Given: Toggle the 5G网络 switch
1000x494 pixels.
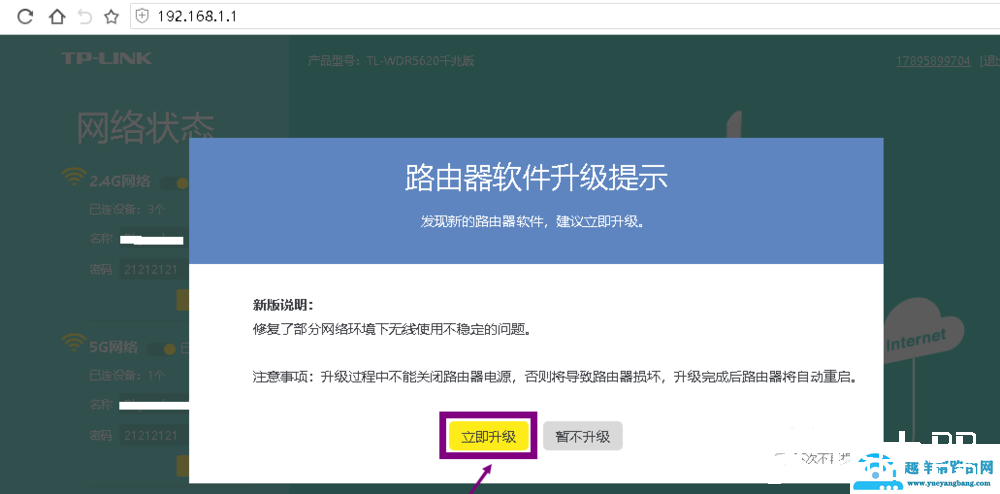Looking at the screenshot, I should [x=163, y=349].
